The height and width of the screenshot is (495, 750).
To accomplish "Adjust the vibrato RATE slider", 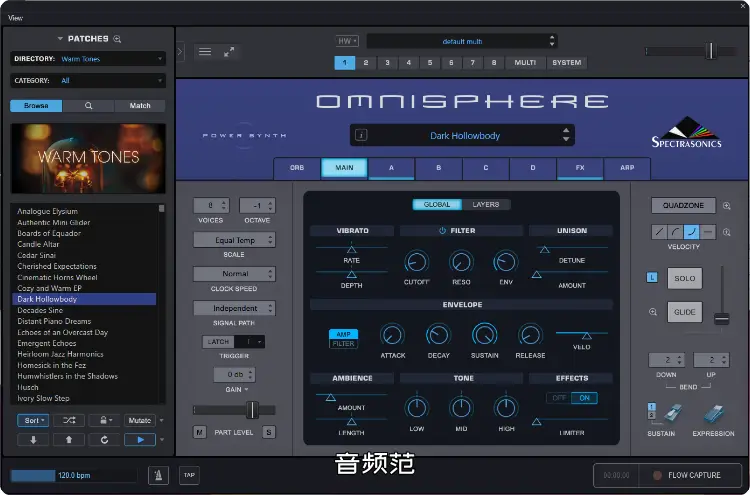I will pyautogui.click(x=352, y=249).
